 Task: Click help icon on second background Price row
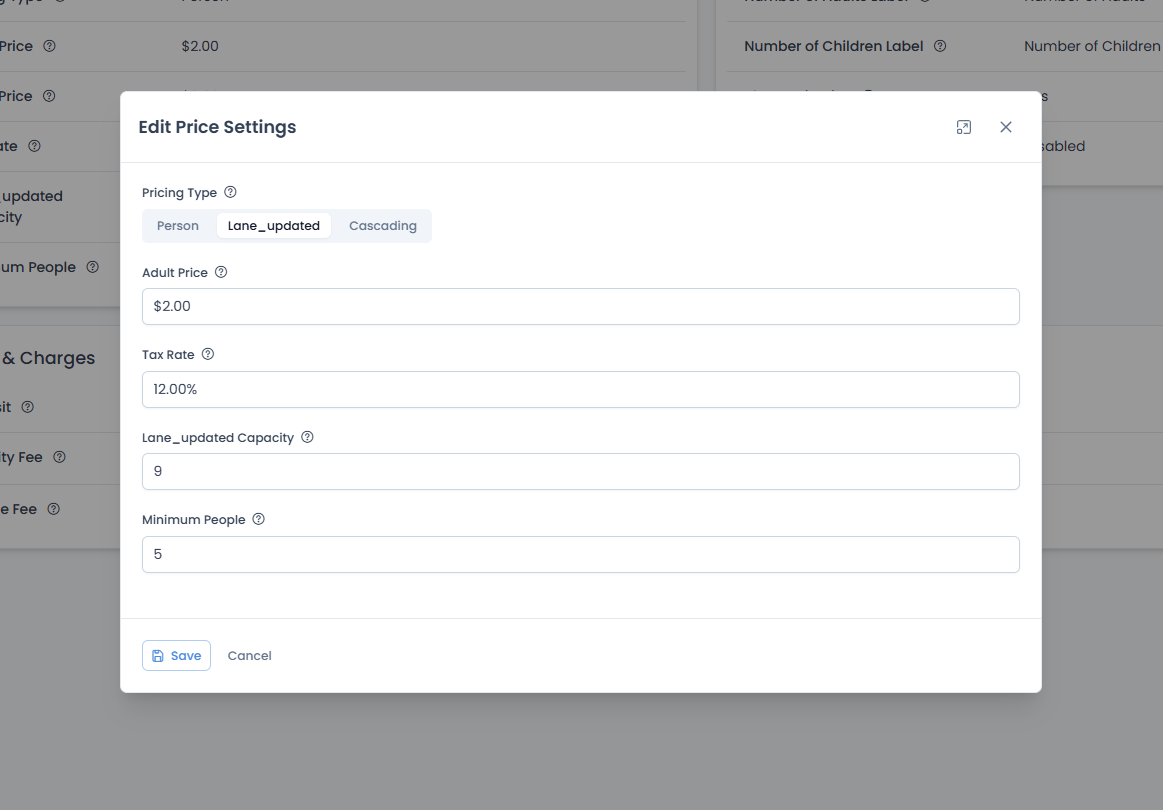(x=49, y=96)
